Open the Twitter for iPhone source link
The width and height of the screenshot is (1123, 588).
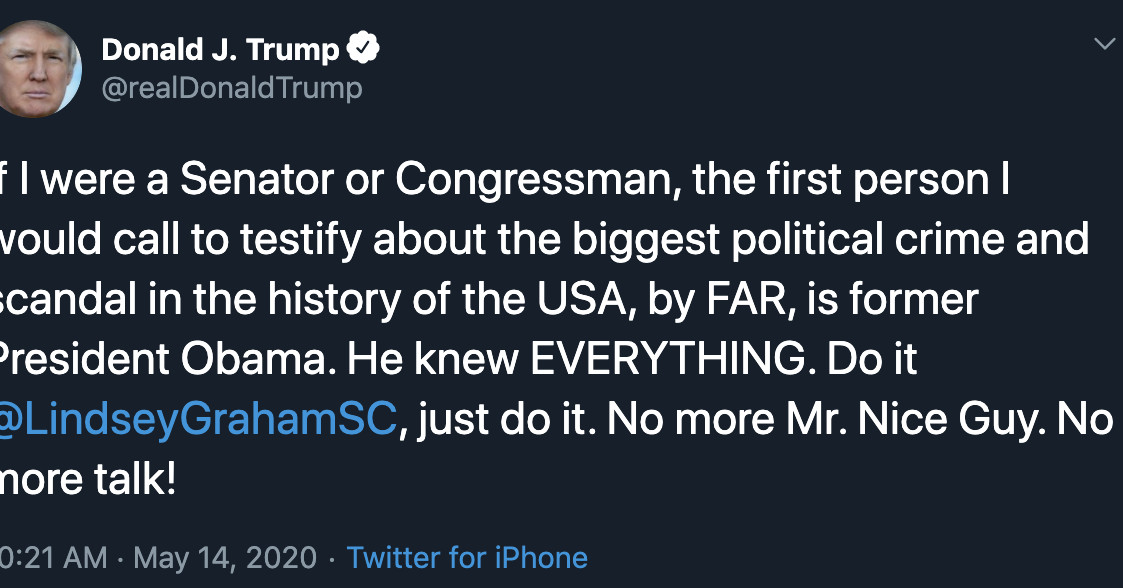[467, 557]
